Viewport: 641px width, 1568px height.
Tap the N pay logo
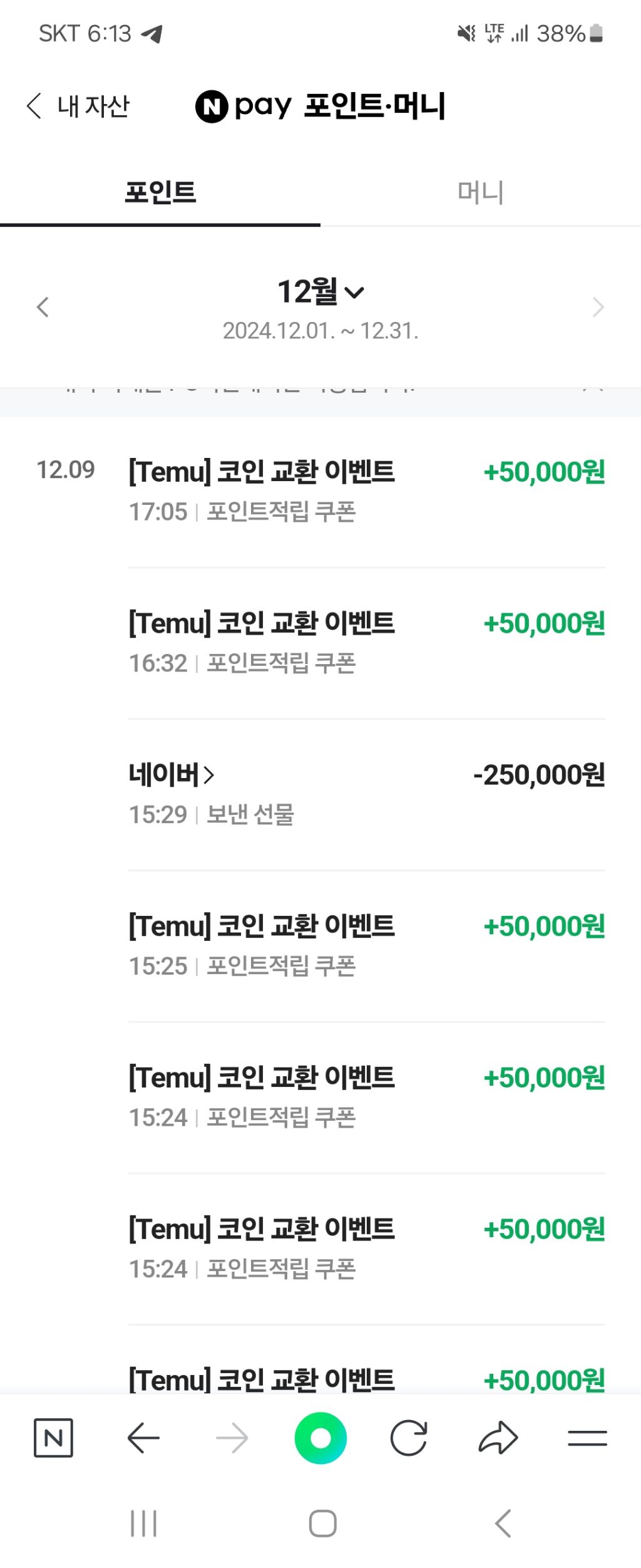(x=244, y=106)
